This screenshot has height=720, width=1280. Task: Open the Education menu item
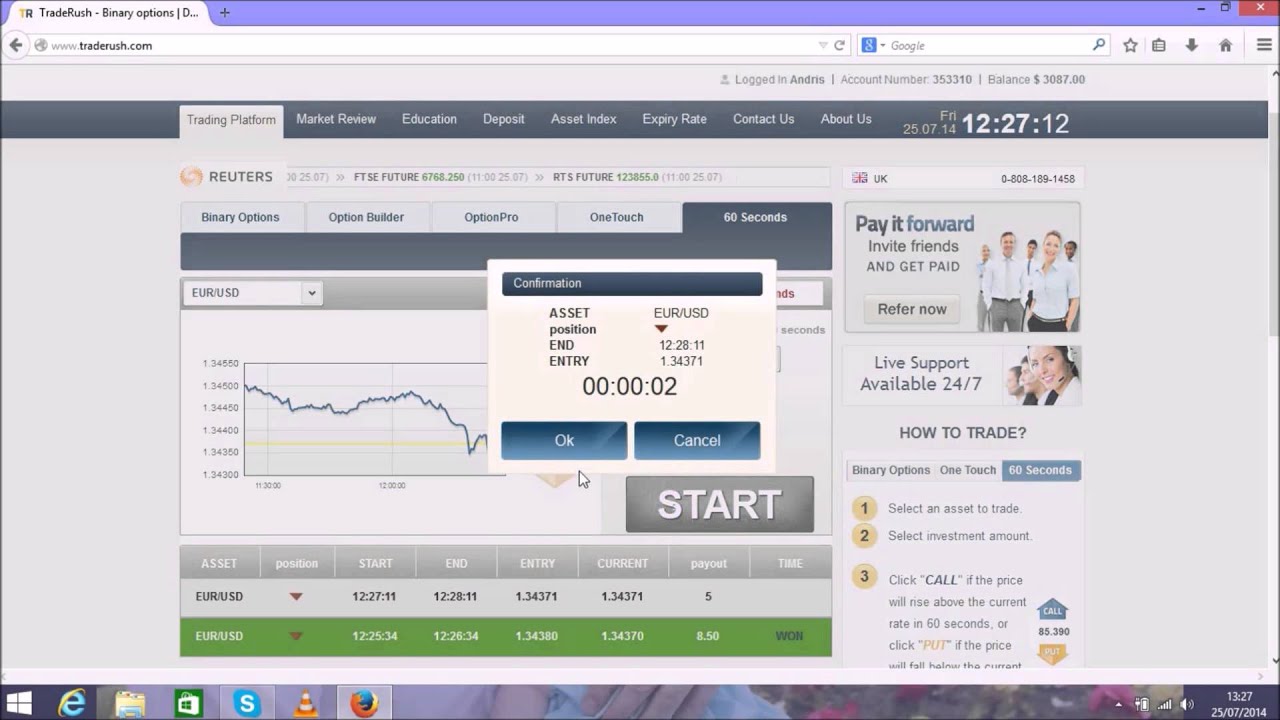429,119
